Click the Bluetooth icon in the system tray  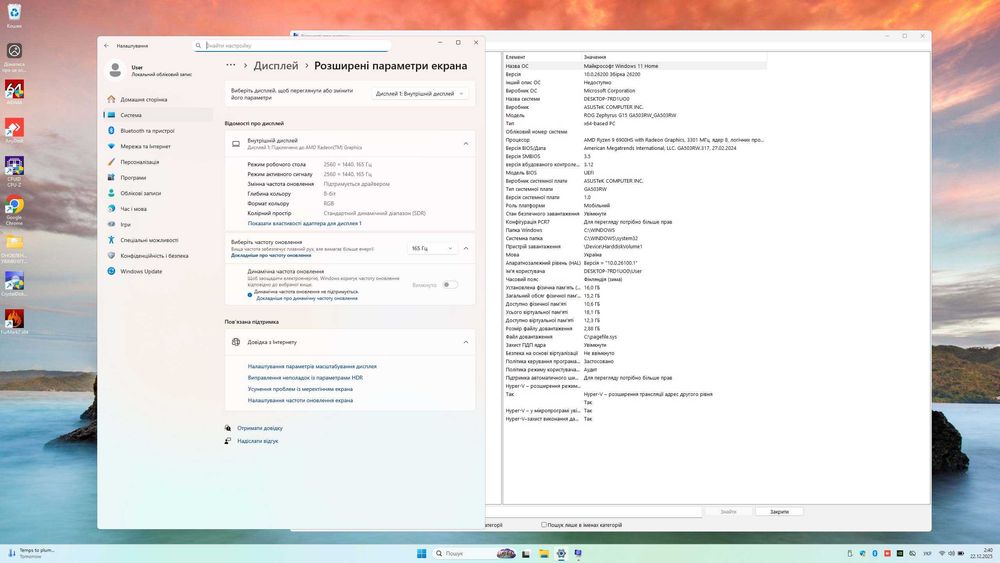tap(874, 553)
